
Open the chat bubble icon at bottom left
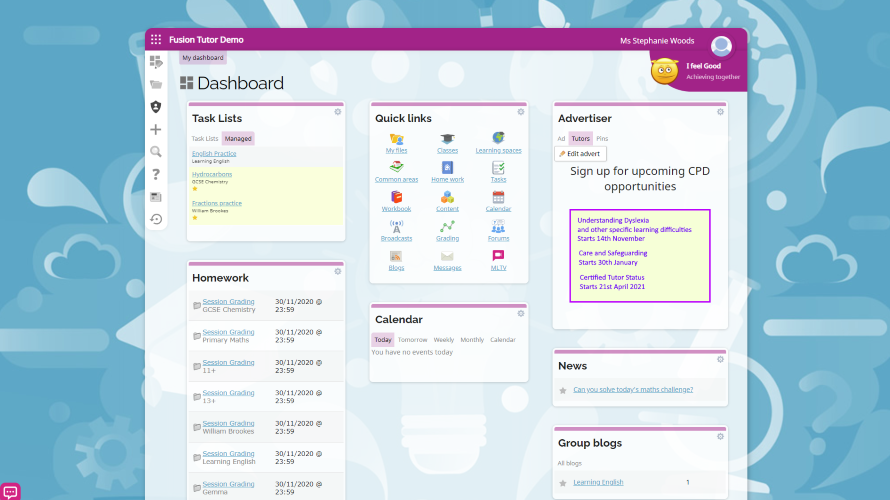[x=10, y=491]
